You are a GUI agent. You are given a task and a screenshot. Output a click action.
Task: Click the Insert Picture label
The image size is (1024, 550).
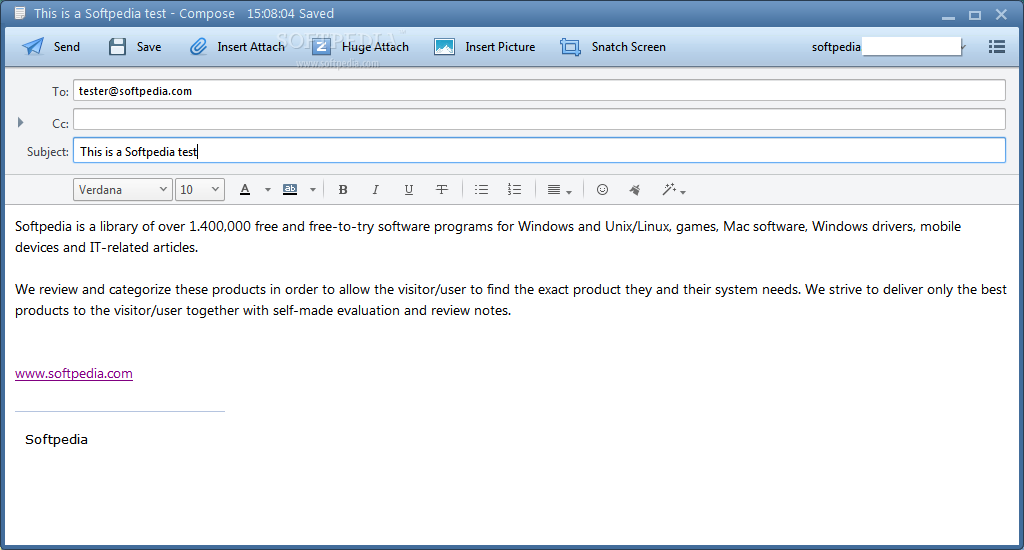pos(500,47)
